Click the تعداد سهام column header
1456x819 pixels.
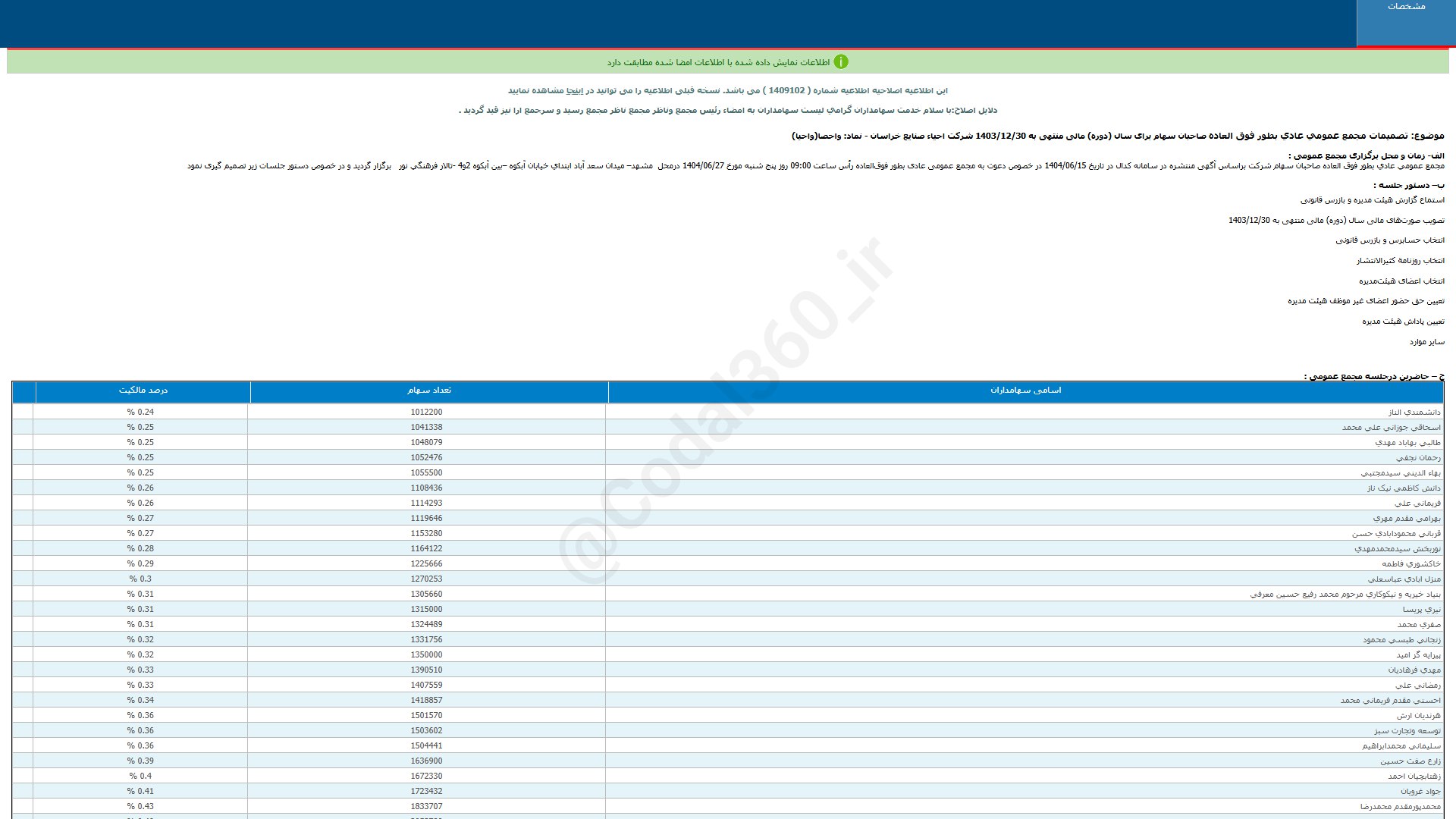(x=429, y=391)
